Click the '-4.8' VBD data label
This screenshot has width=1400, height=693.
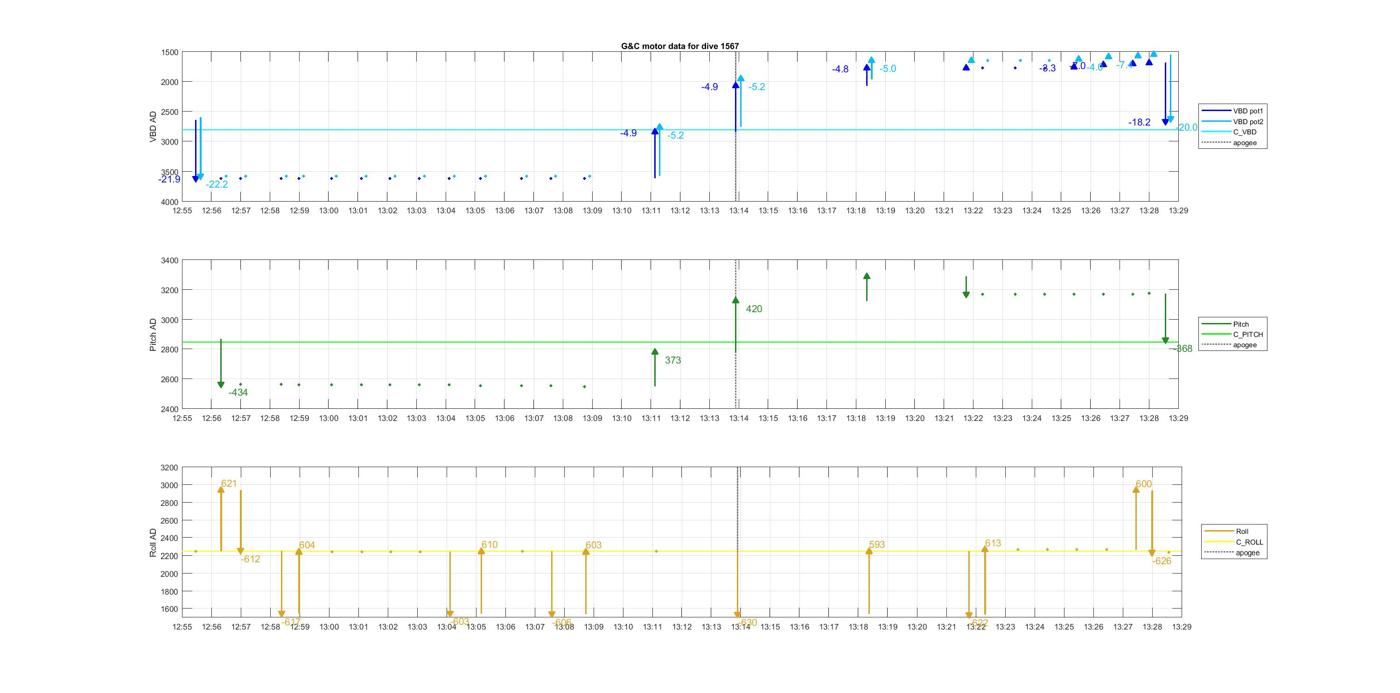[x=840, y=69]
